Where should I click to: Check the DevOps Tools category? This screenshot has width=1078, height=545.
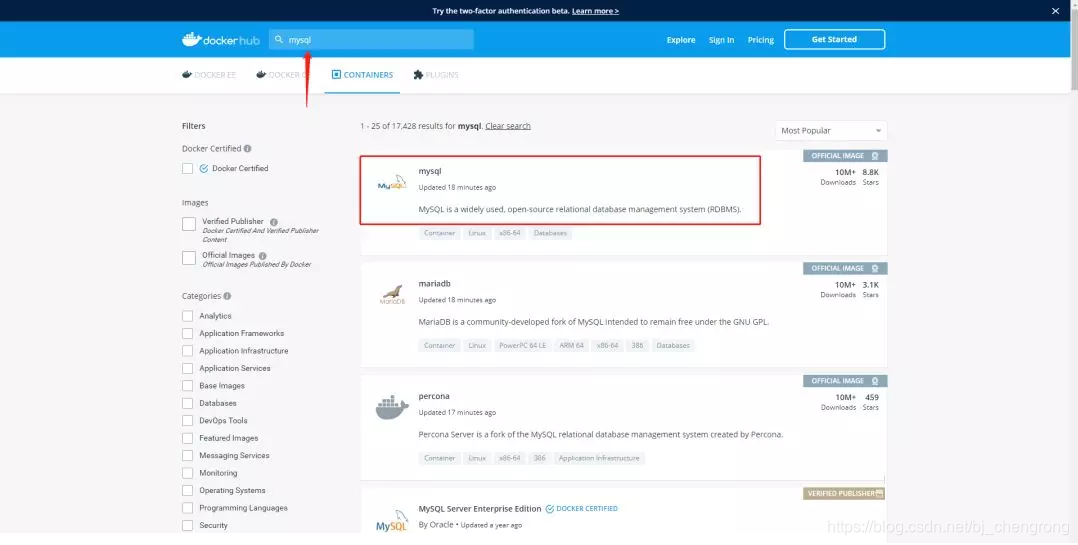click(x=187, y=421)
